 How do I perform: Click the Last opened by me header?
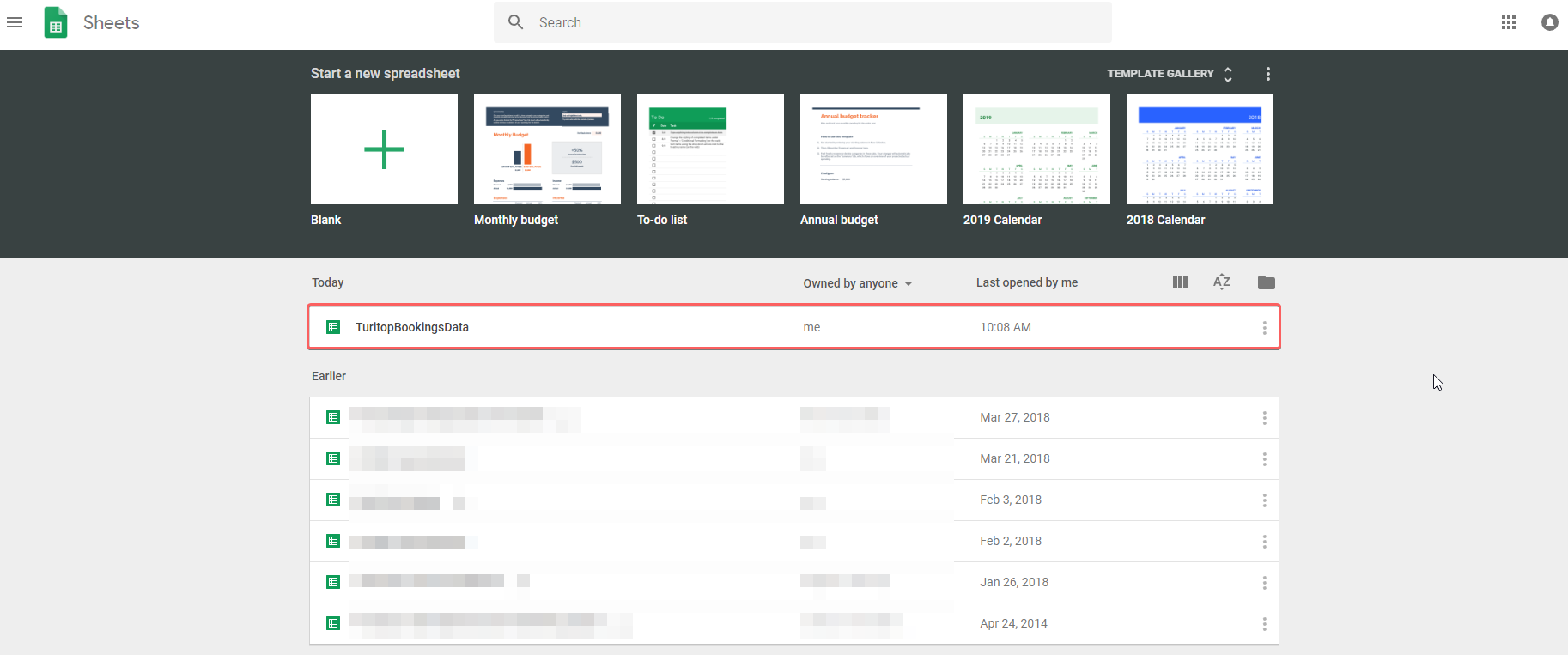tap(1027, 282)
